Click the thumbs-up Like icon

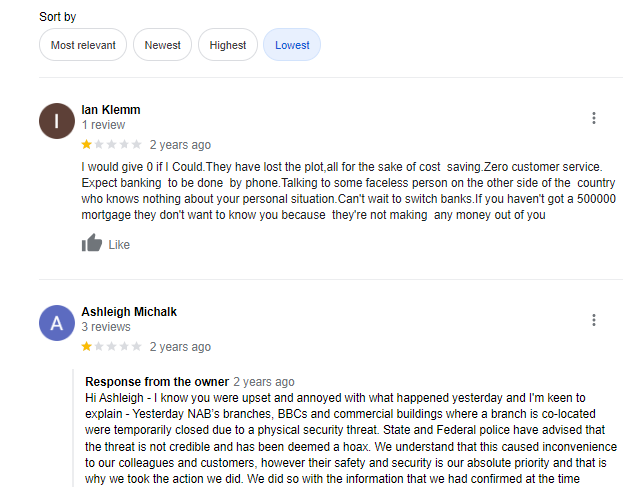coord(92,243)
